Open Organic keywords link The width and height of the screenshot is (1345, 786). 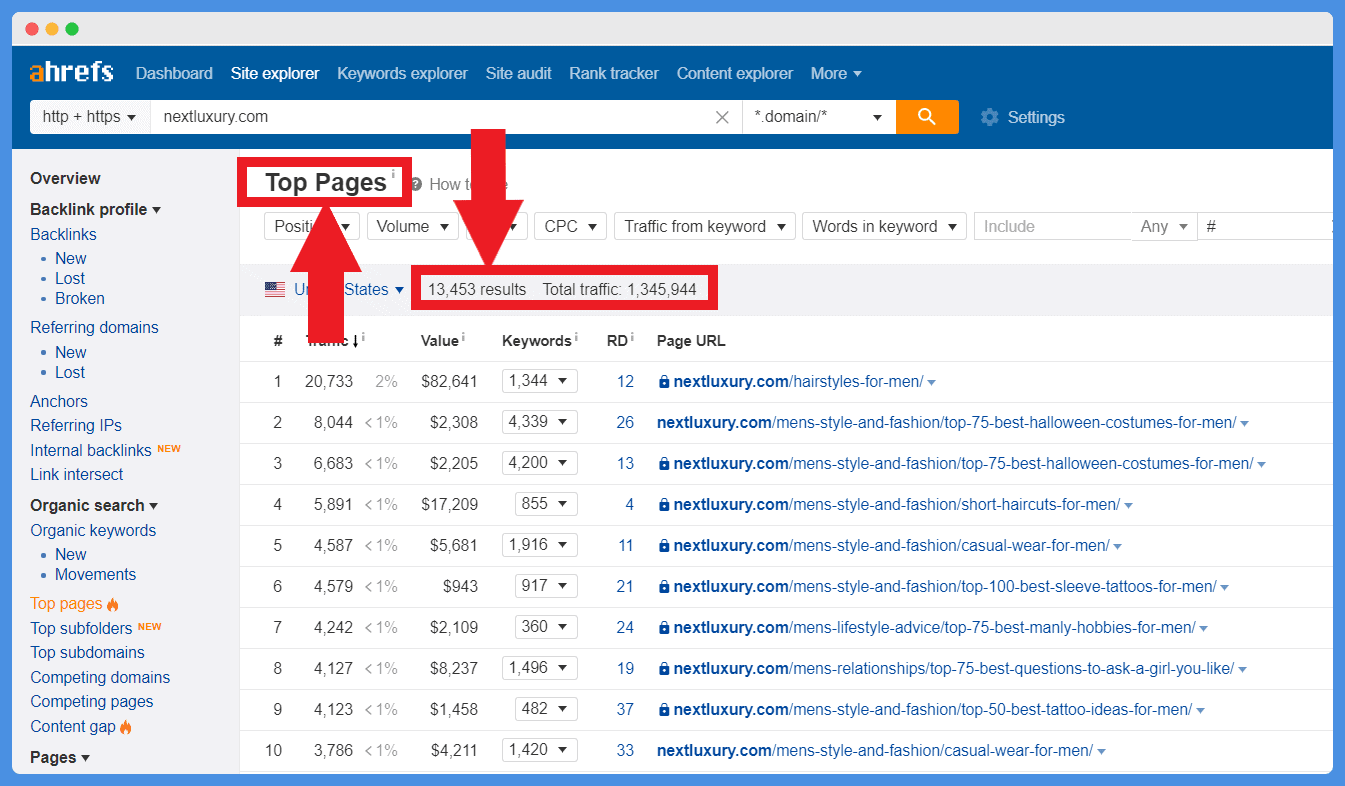(93, 530)
